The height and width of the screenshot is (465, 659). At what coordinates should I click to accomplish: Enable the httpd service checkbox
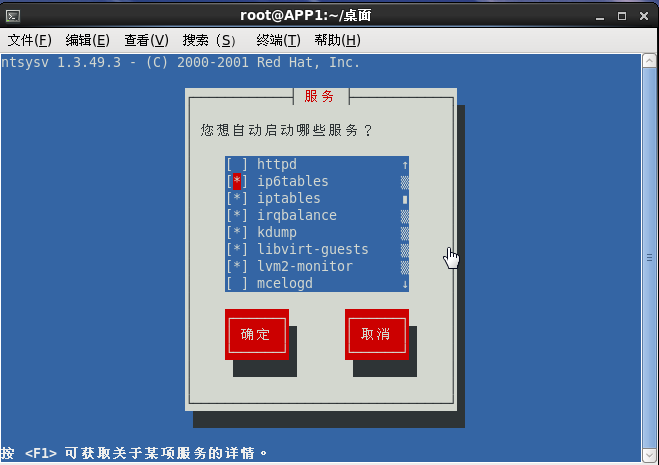[x=237, y=165]
